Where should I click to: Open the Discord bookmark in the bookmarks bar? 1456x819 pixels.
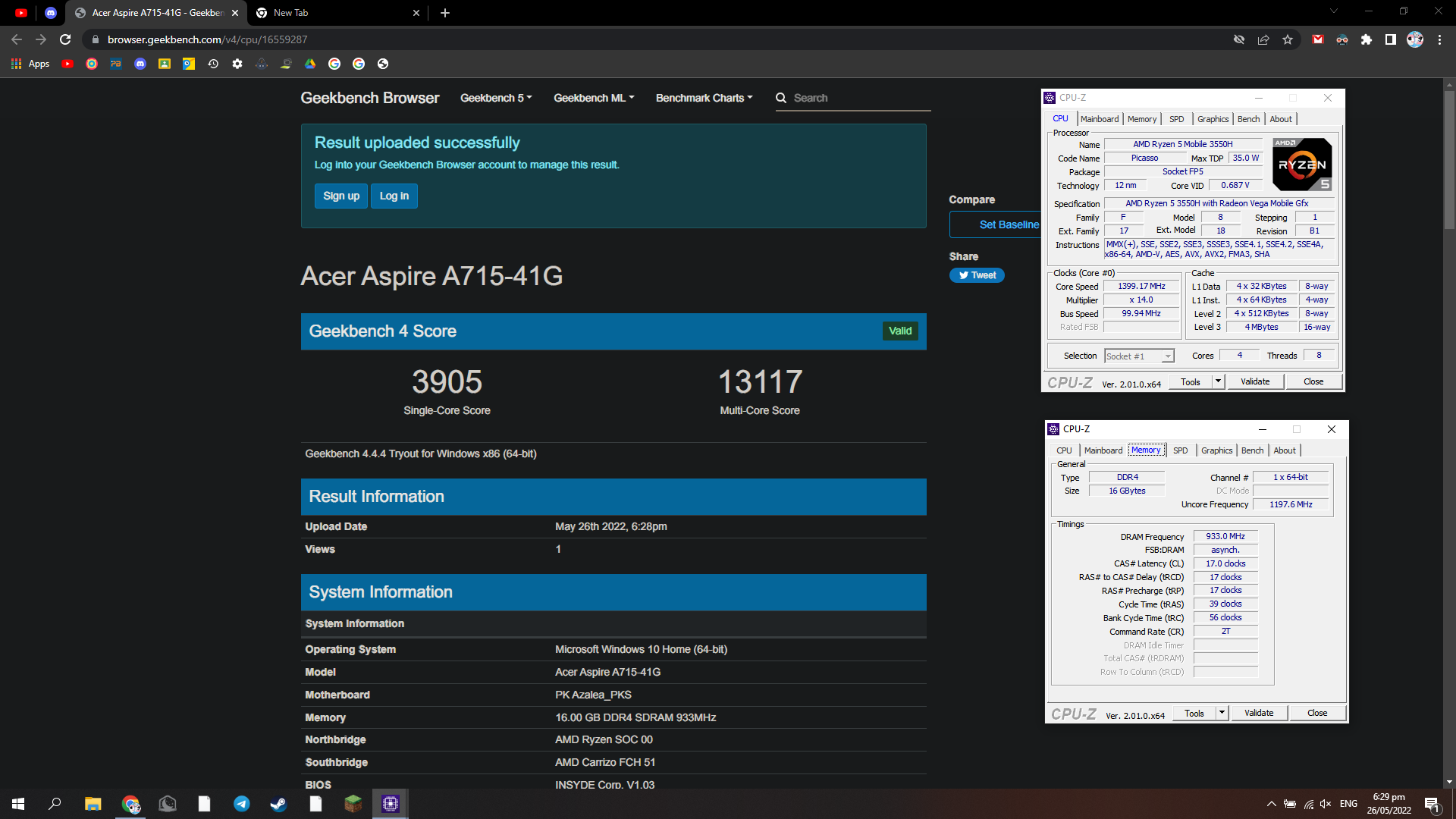(140, 64)
